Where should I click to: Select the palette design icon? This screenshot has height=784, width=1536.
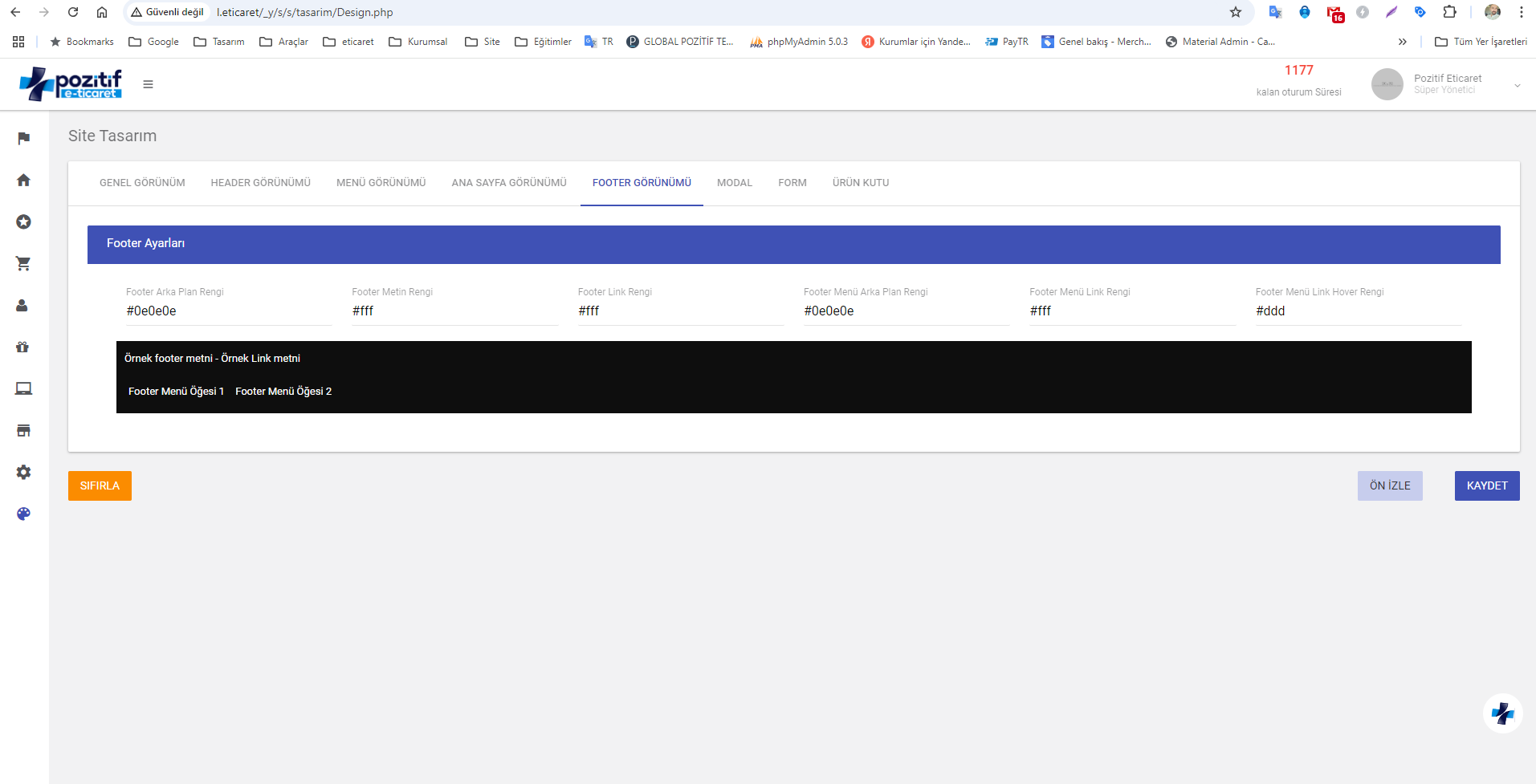point(23,514)
